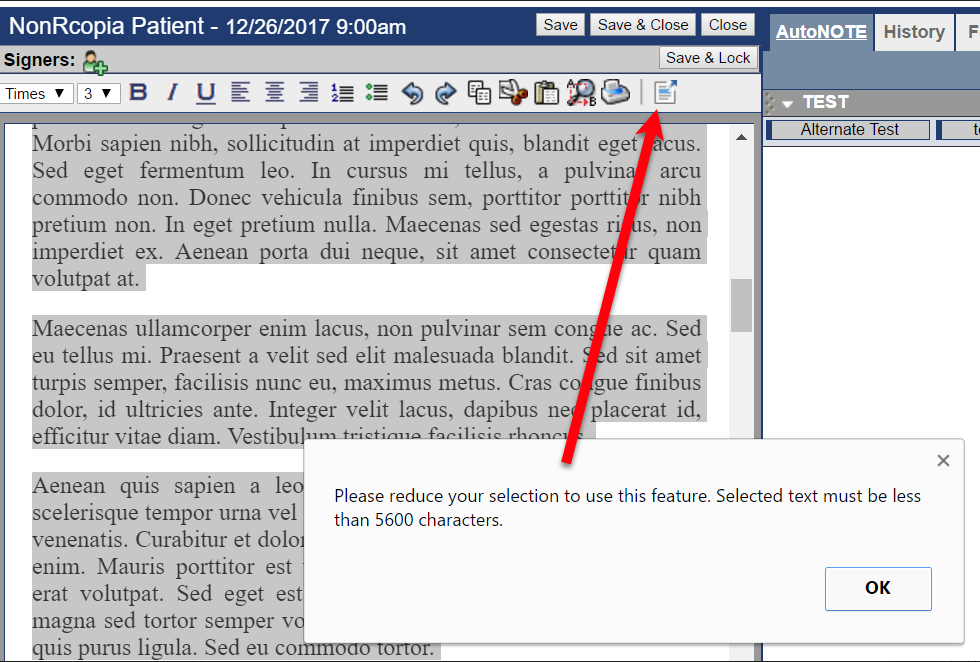Click the editor's vertical scrollbar thumb
Viewport: 980px width, 662px height.
coord(741,306)
